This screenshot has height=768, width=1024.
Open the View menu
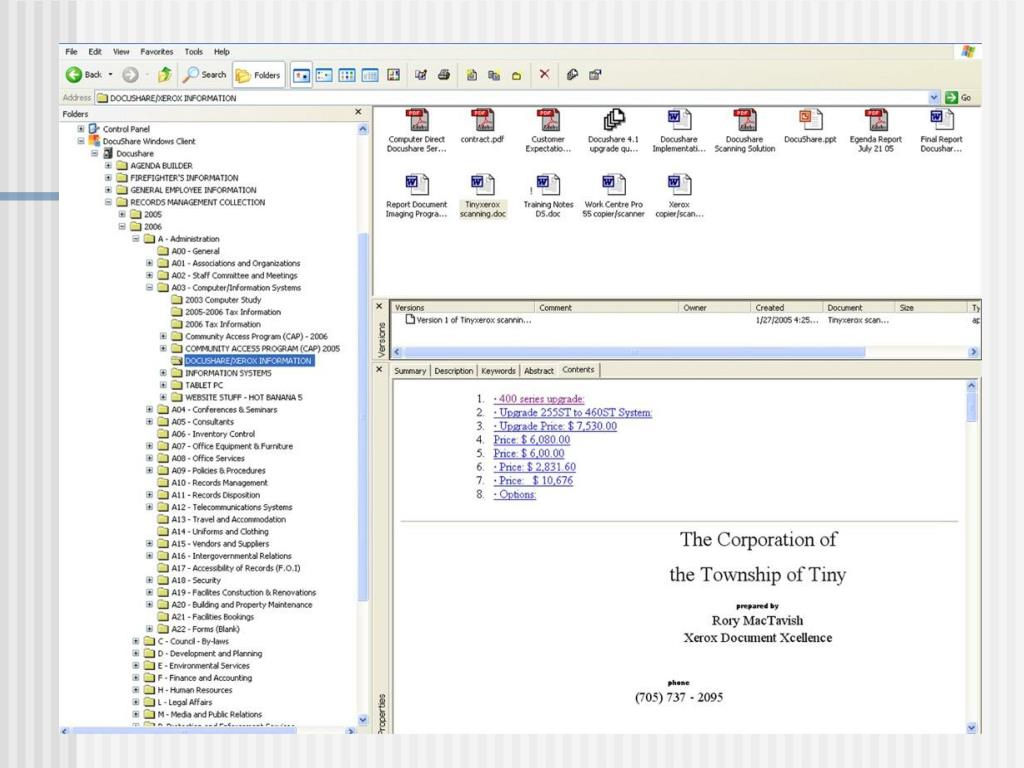(x=121, y=52)
